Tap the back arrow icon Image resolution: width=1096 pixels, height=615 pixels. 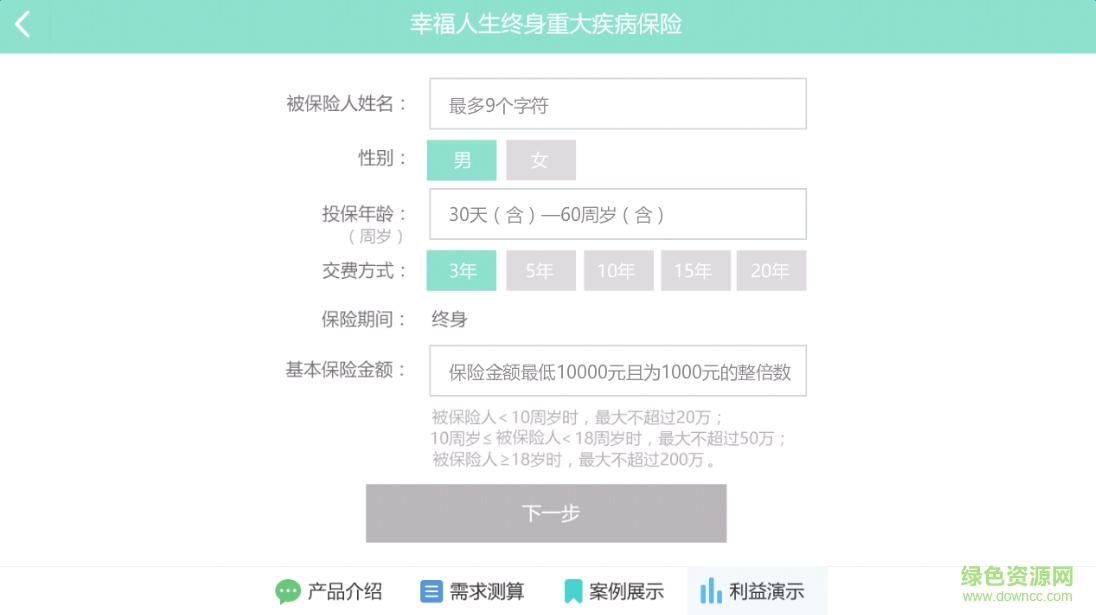(x=23, y=25)
